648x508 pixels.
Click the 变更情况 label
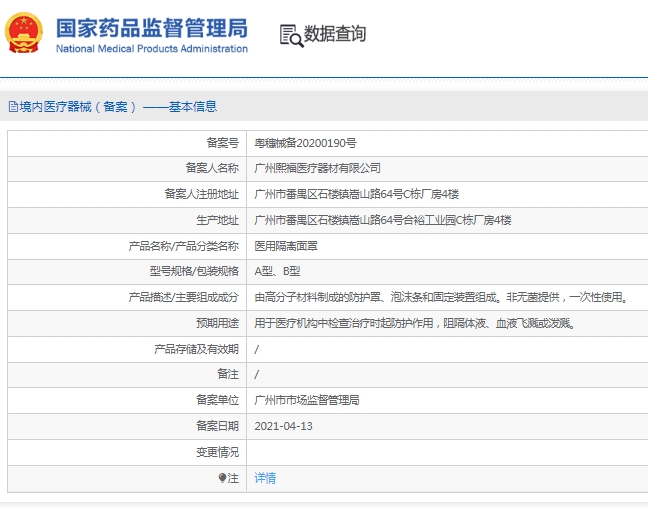[x=217, y=452]
